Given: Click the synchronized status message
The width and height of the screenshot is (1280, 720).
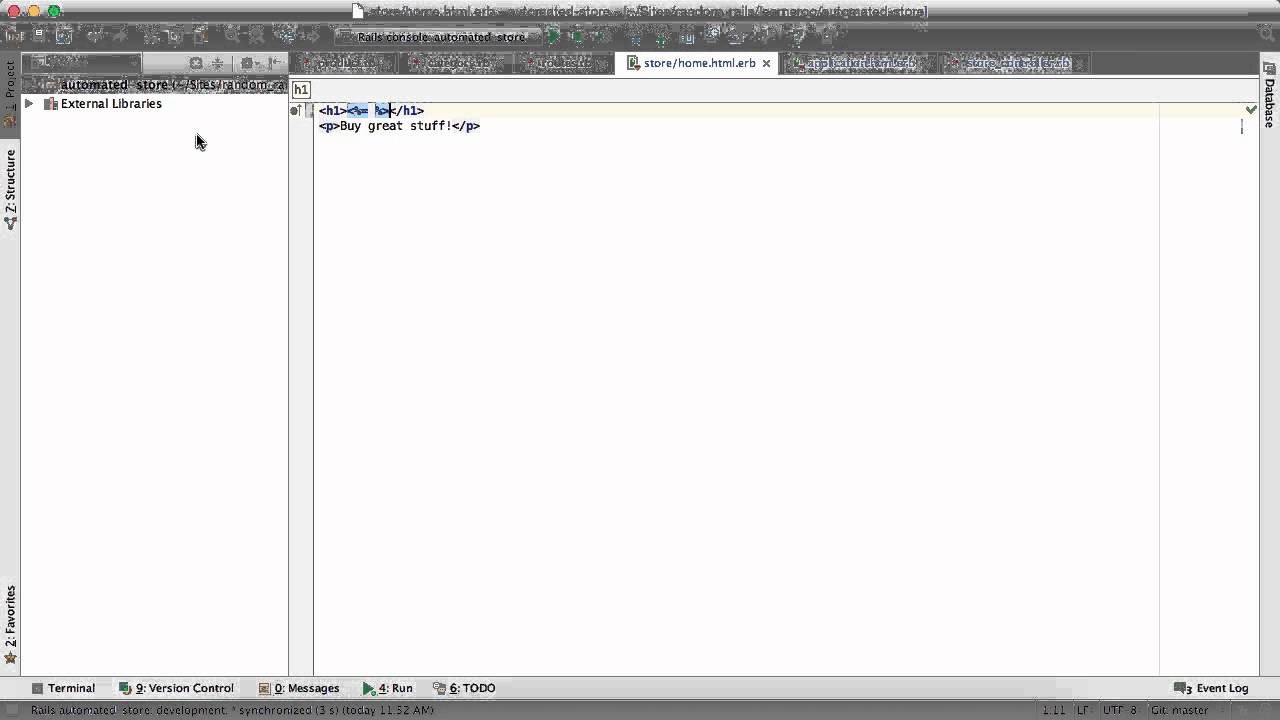Looking at the screenshot, I should click(x=232, y=710).
